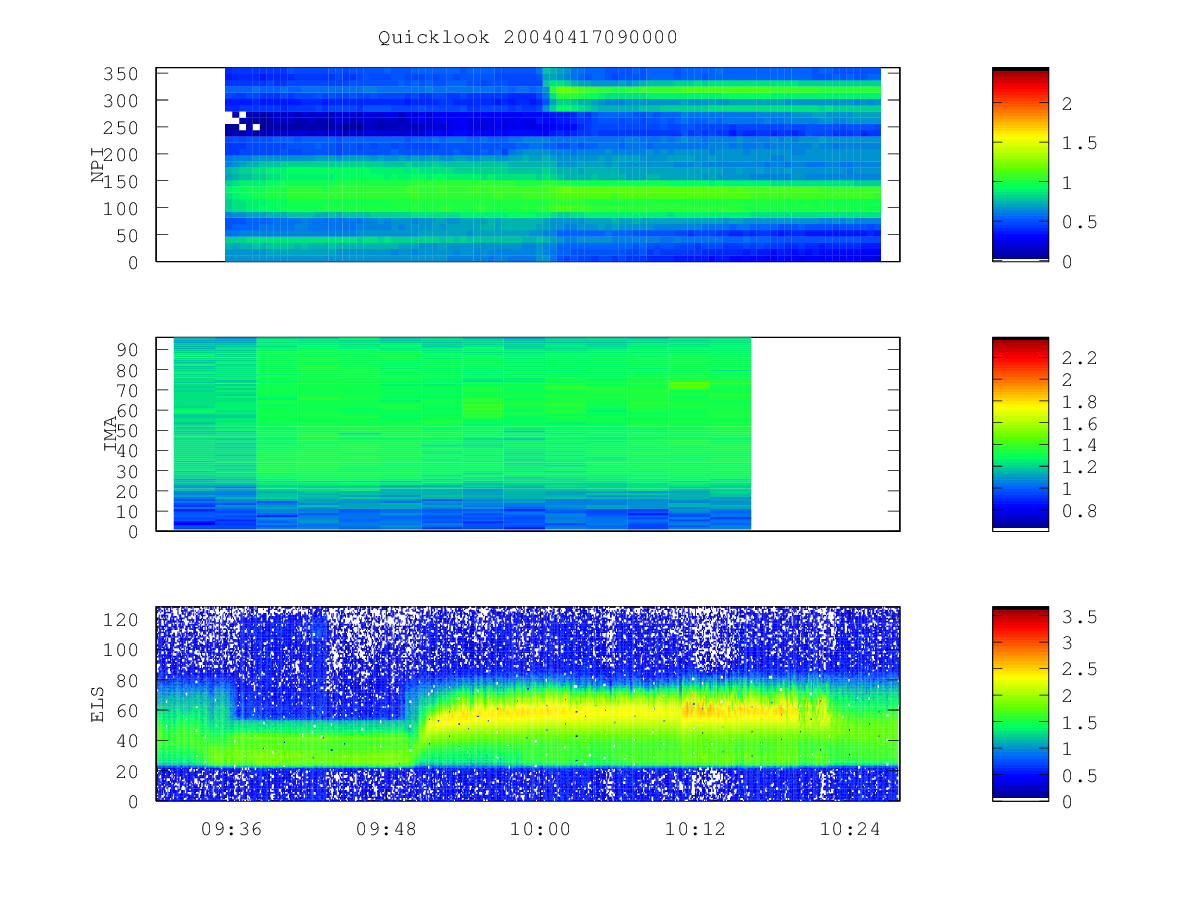Click inside the NPI spectrogram plot
The height and width of the screenshot is (900, 1200).
(528, 165)
